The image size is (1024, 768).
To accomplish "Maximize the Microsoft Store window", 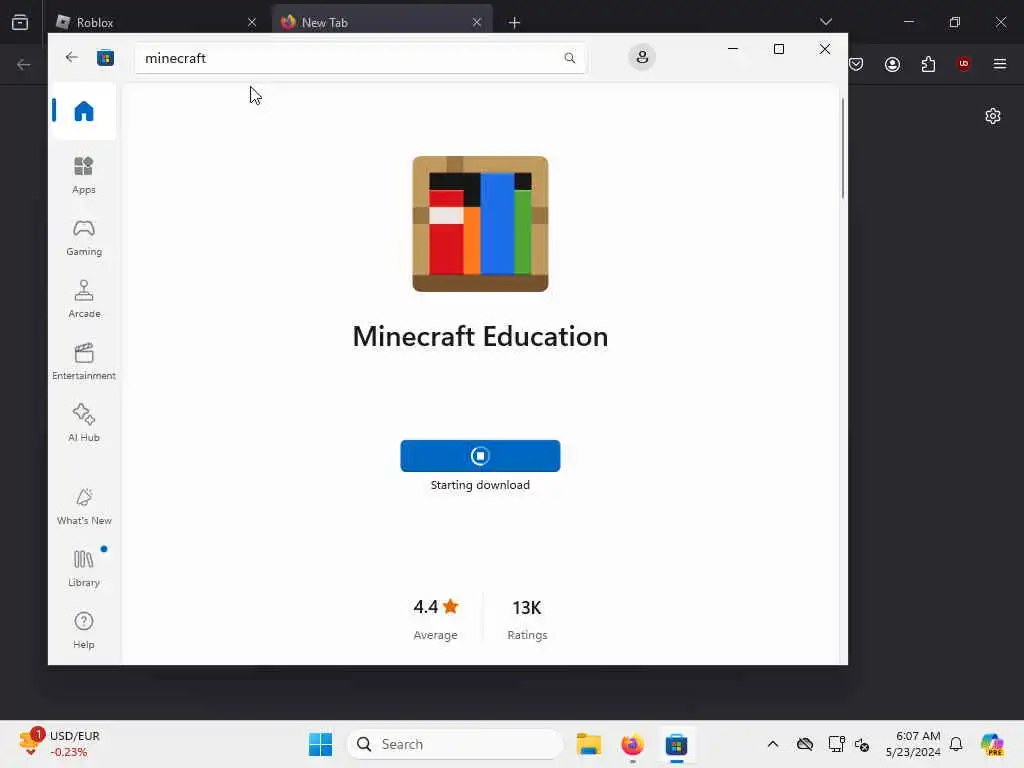I will (x=778, y=49).
